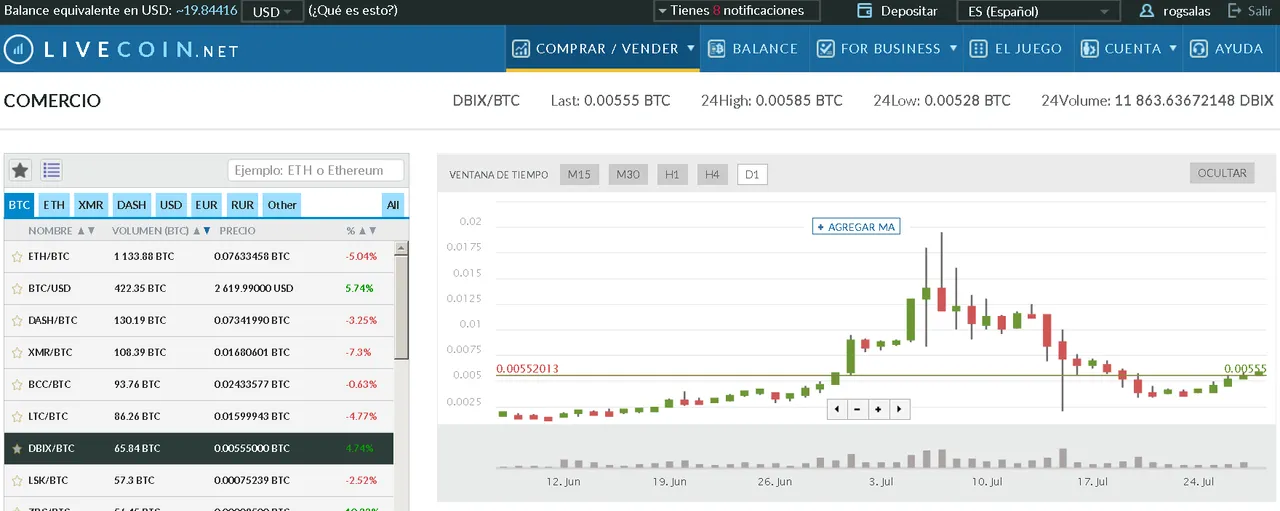
Task: Select the Other market tab
Action: click(282, 205)
